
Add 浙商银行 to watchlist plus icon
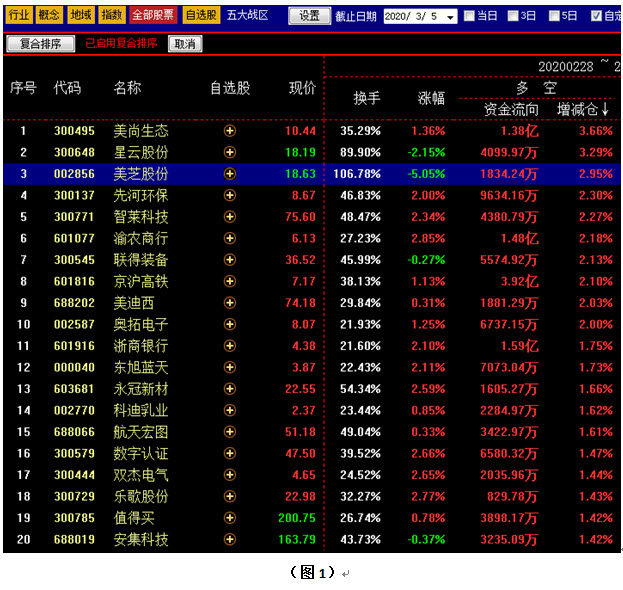point(230,346)
